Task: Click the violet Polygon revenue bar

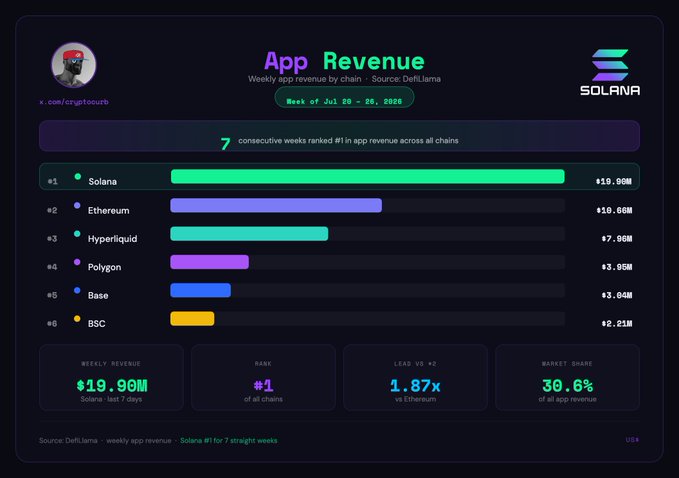Action: 210,262
